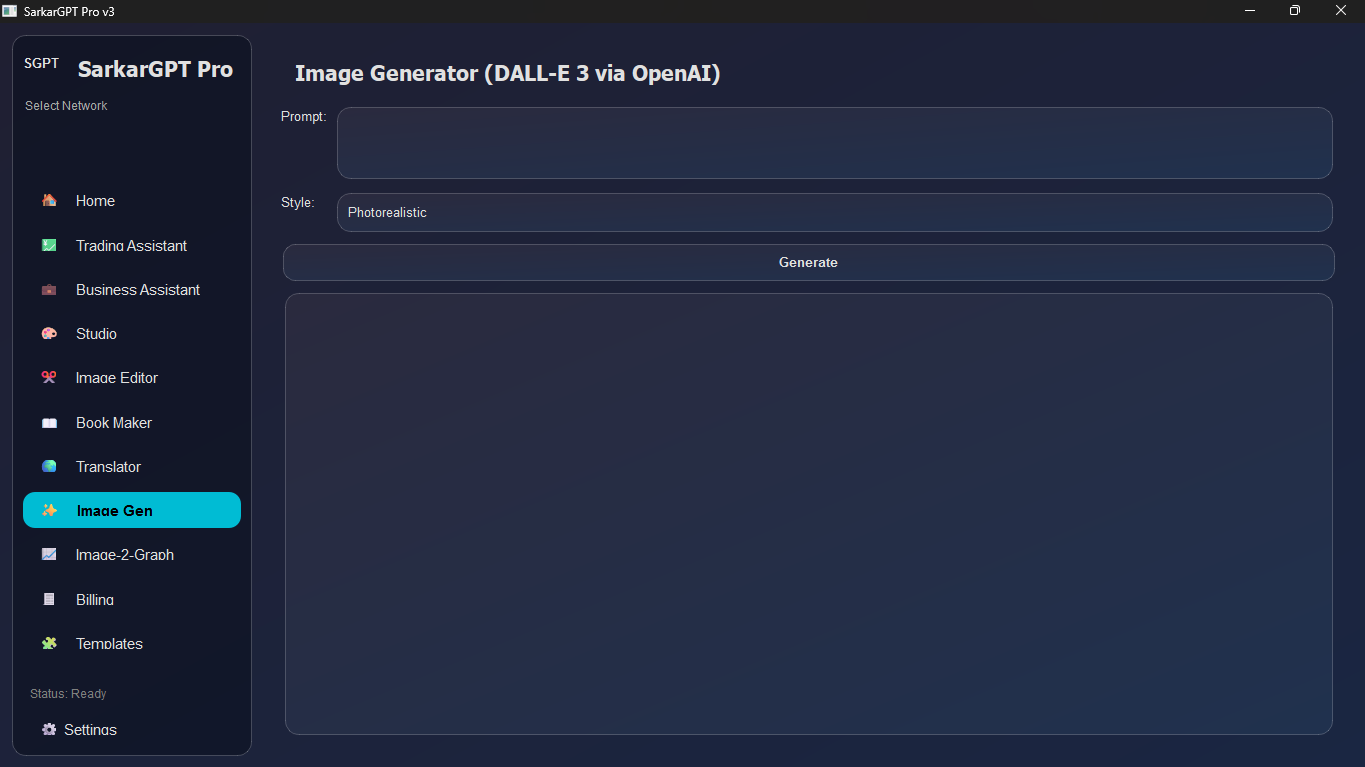Click the SarkarGPT Pro sidebar title
The image size is (1365, 767).
click(x=155, y=69)
